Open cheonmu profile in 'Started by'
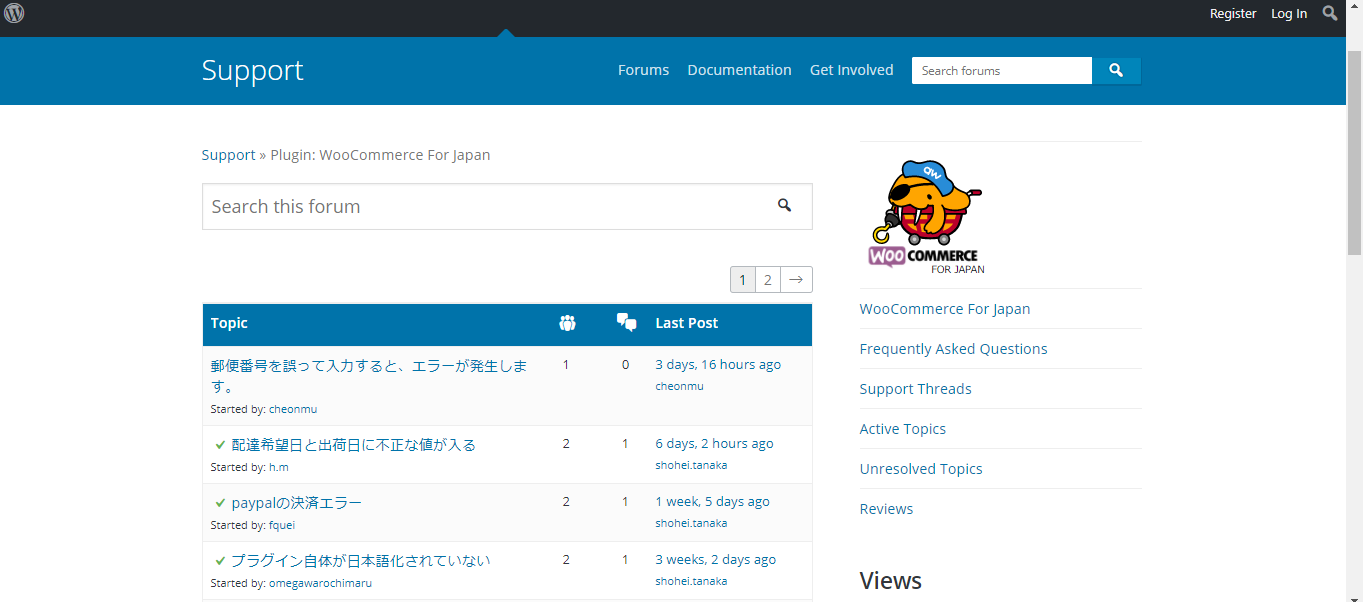Image resolution: width=1366 pixels, height=602 pixels. (x=293, y=409)
